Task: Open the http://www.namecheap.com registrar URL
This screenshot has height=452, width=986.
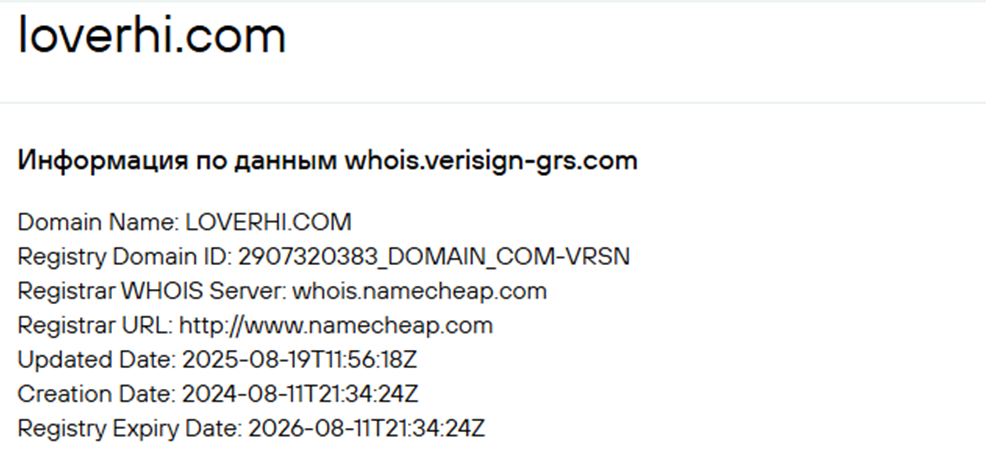Action: click(336, 326)
